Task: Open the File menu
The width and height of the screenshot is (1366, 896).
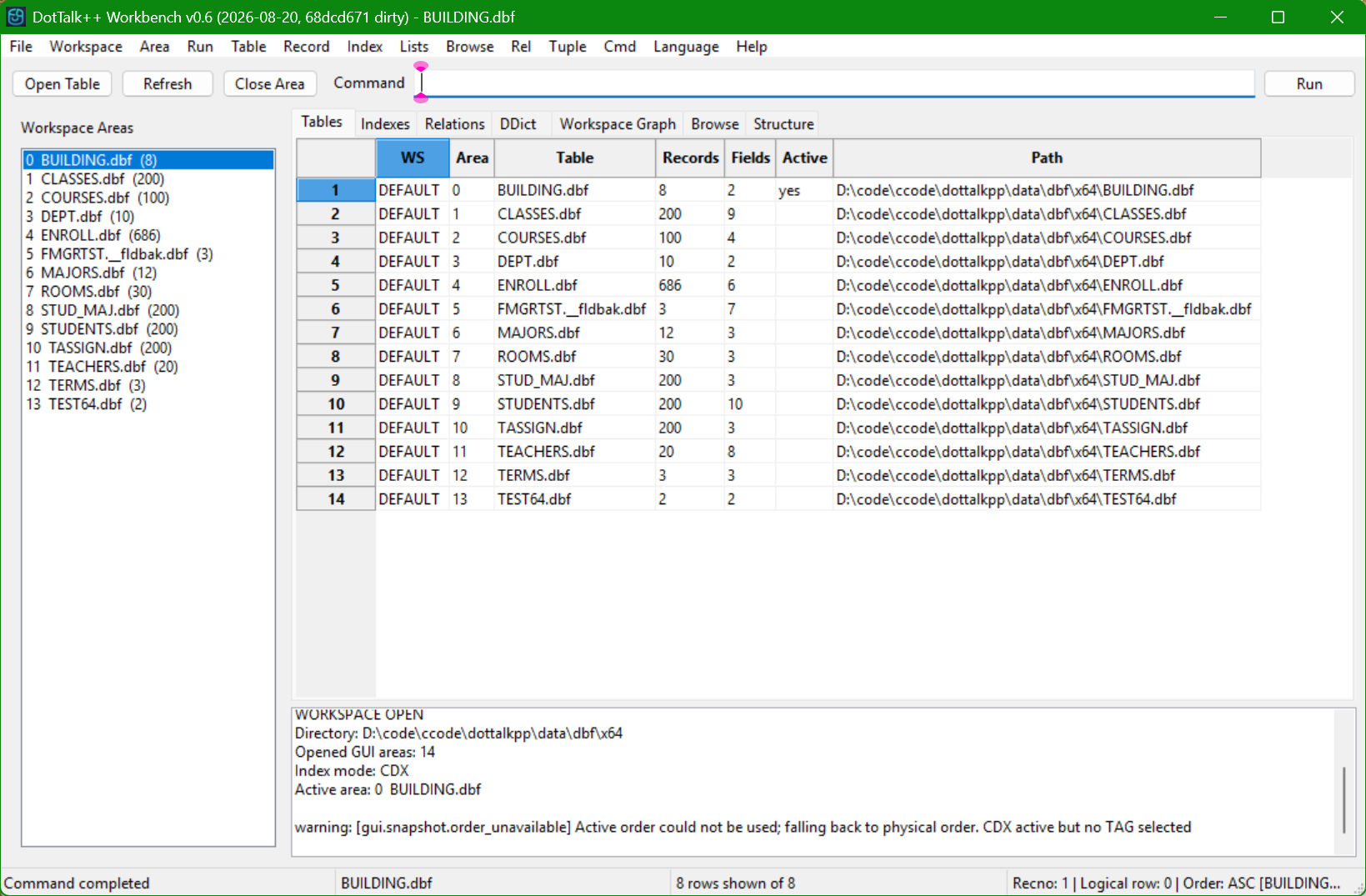Action: pos(21,47)
